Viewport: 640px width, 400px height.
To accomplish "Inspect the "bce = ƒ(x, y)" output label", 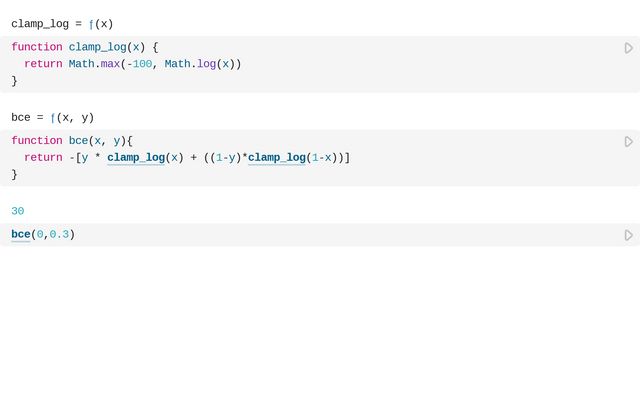I will tap(52, 118).
